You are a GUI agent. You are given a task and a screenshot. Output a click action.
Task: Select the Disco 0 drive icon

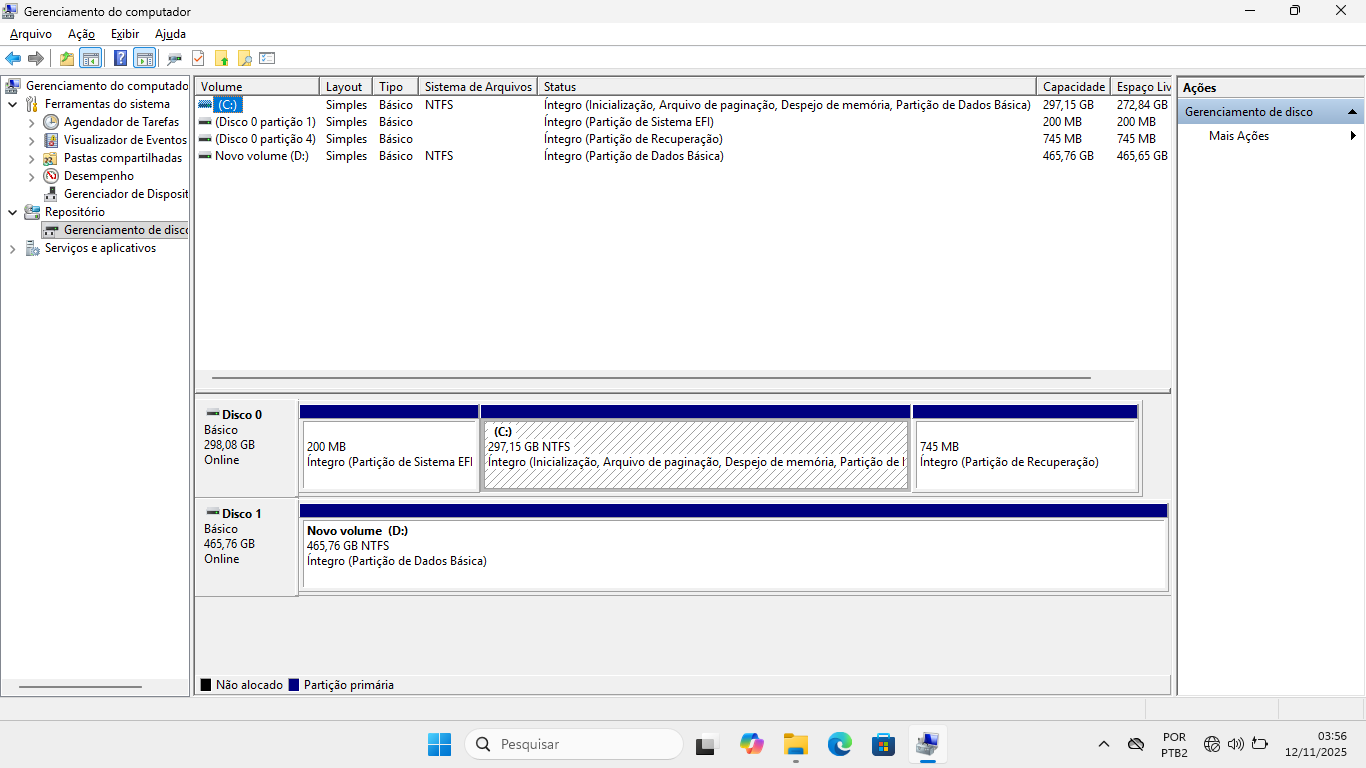(x=213, y=413)
